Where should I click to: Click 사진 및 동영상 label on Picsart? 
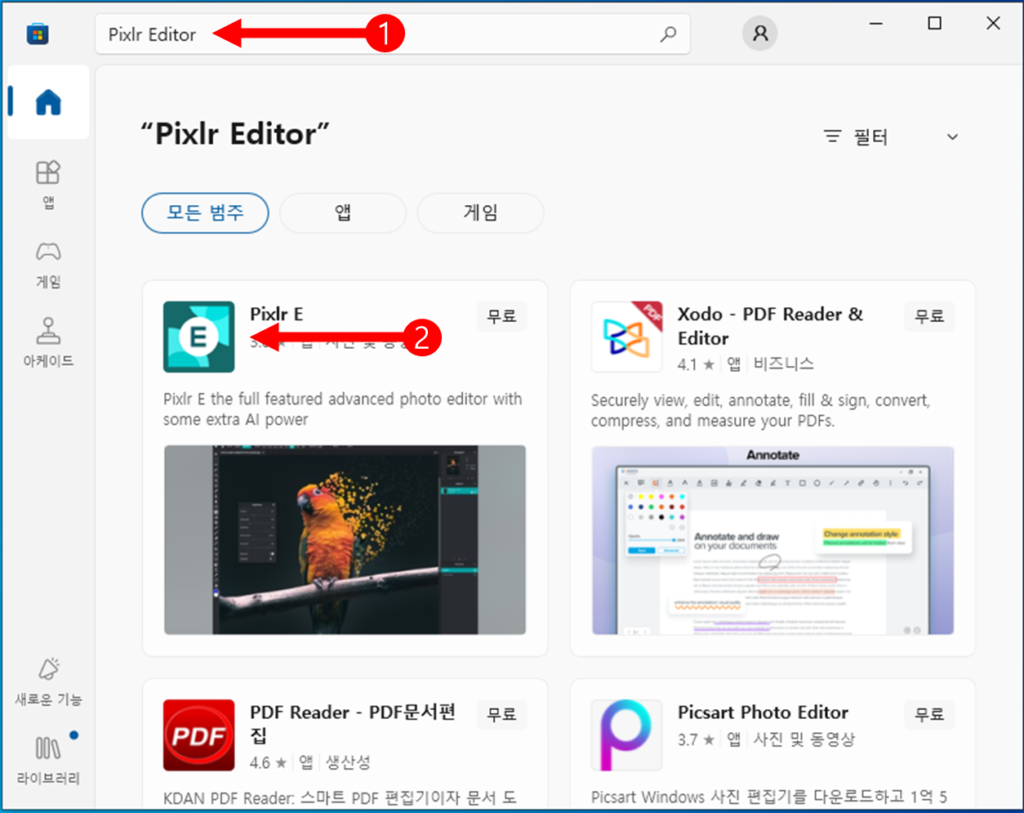(804, 739)
